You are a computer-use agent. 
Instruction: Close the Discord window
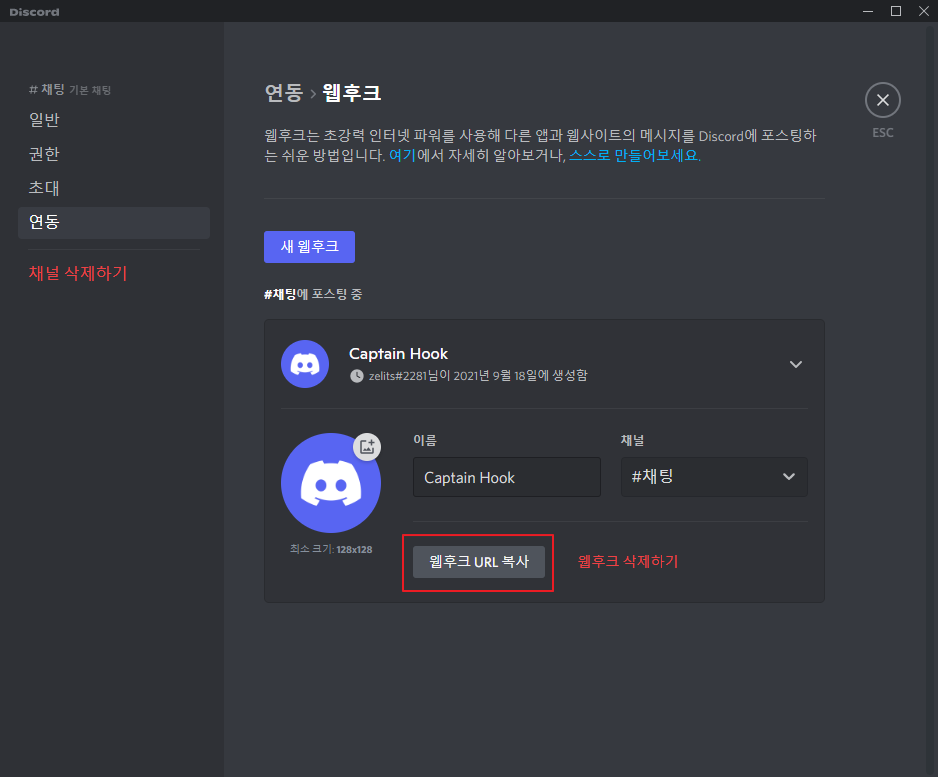pyautogui.click(x=924, y=11)
